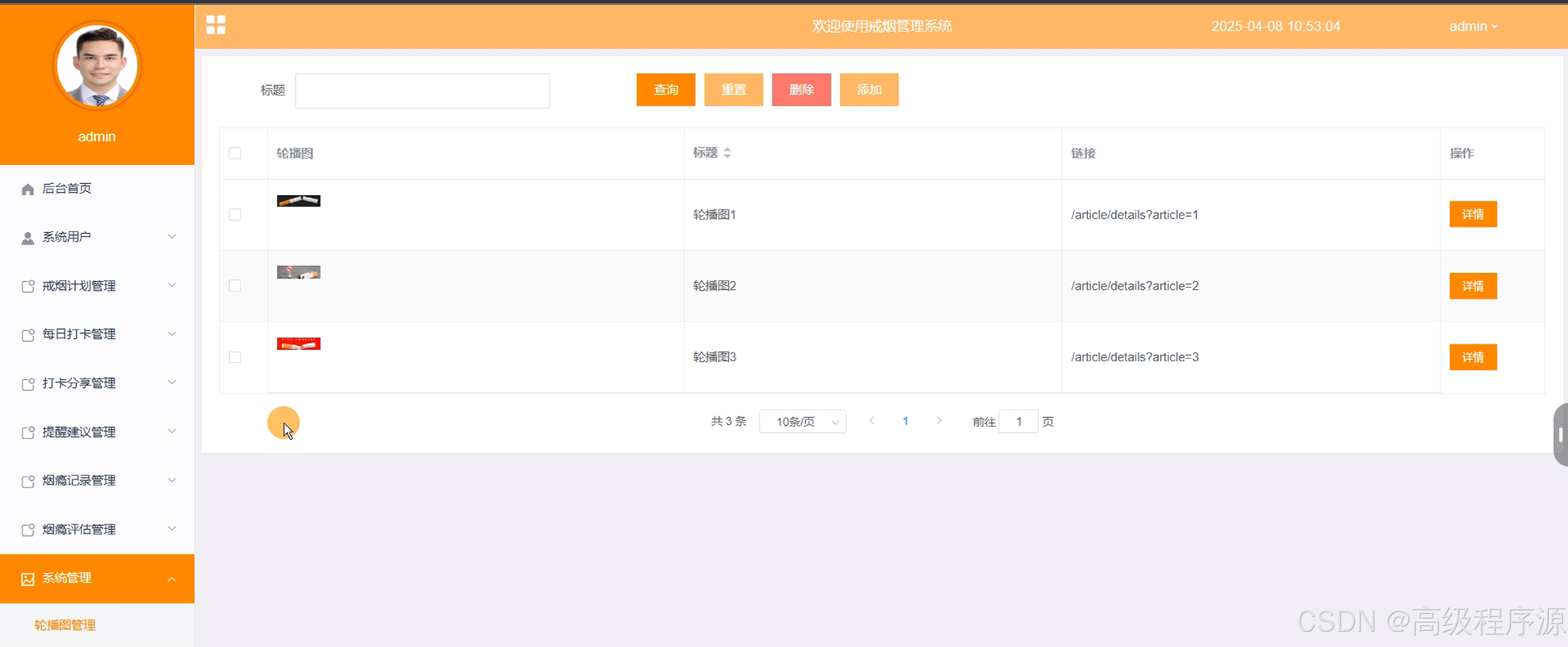The width and height of the screenshot is (1568, 647).
Task: Click the icon beside 烟瘾评估管理
Action: pyautogui.click(x=28, y=530)
